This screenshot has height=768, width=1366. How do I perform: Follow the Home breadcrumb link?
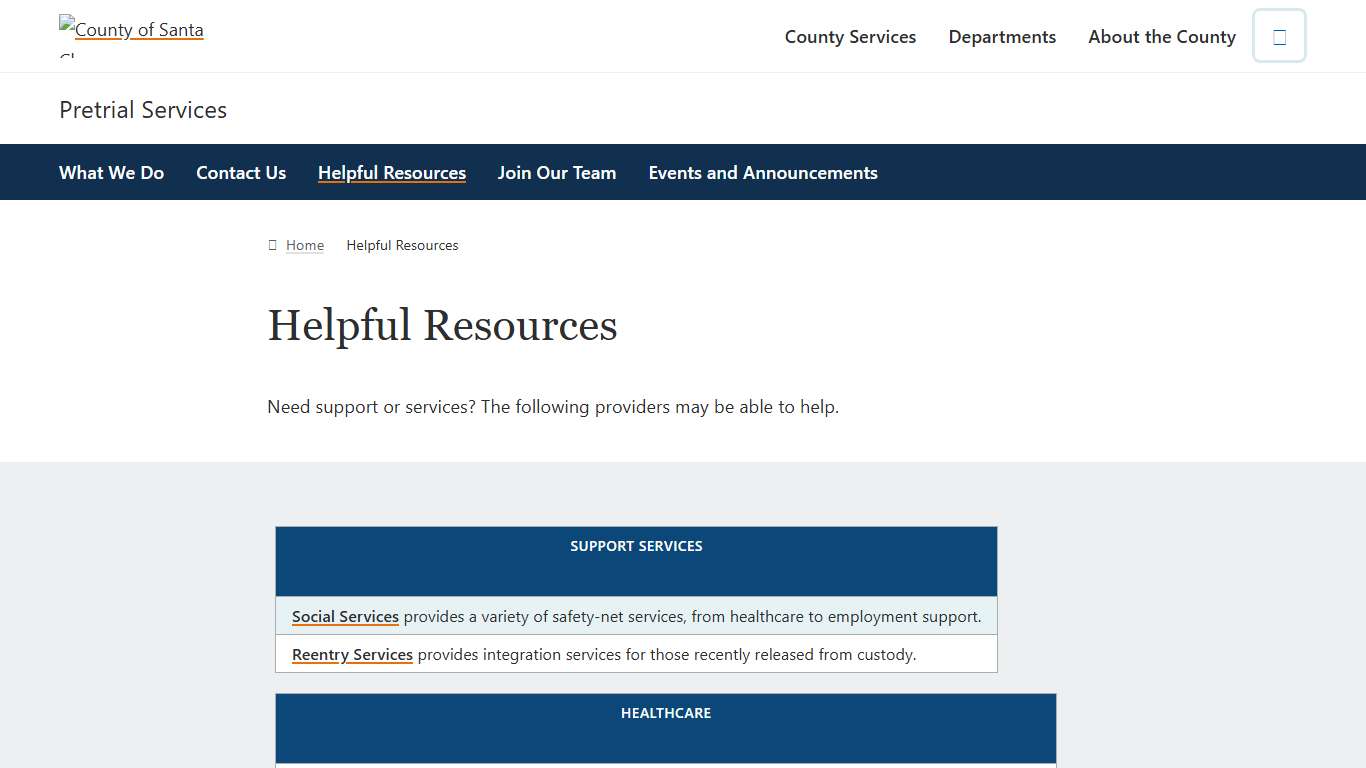point(304,245)
